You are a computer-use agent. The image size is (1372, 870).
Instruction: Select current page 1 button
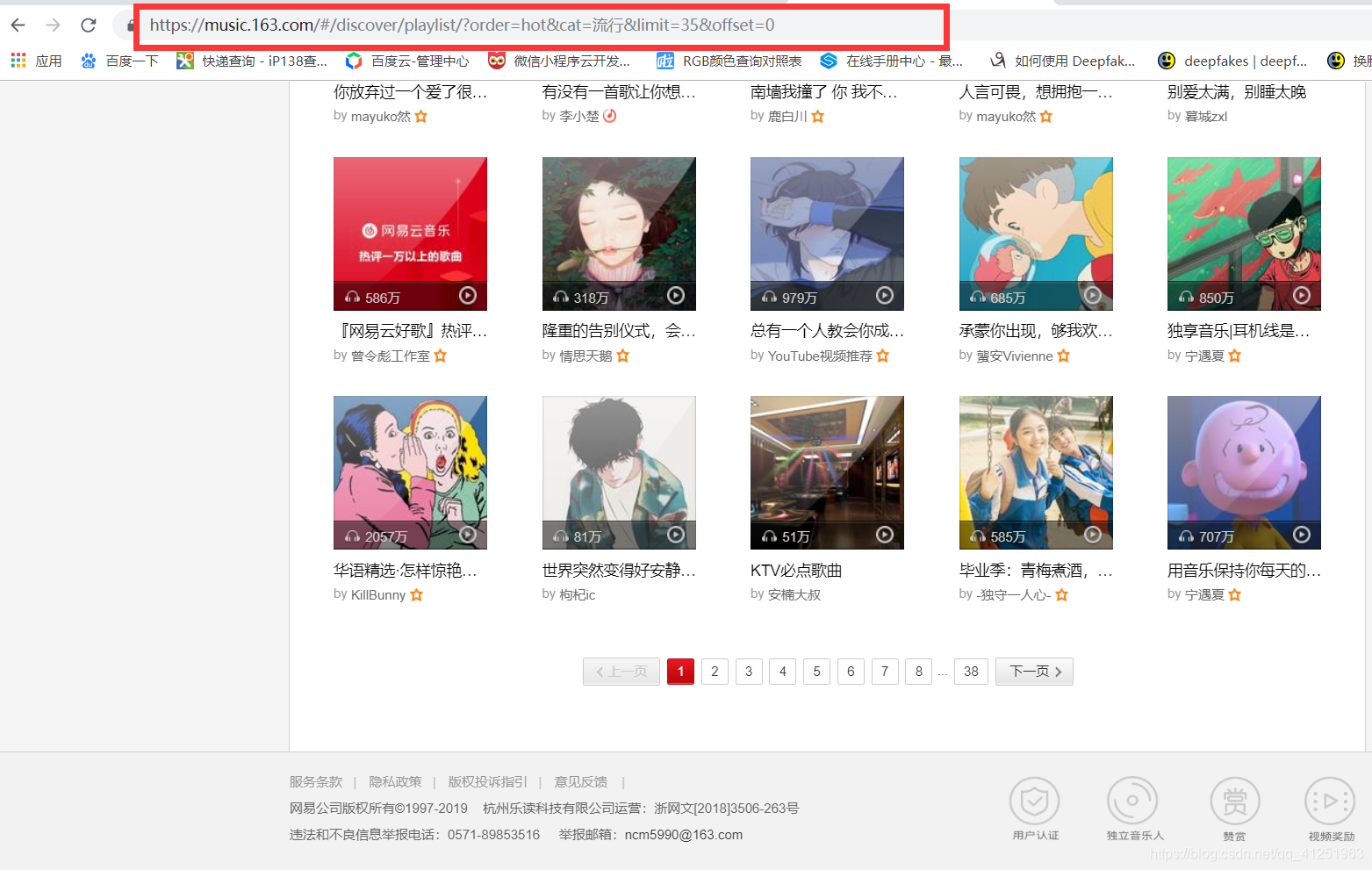pyautogui.click(x=680, y=672)
